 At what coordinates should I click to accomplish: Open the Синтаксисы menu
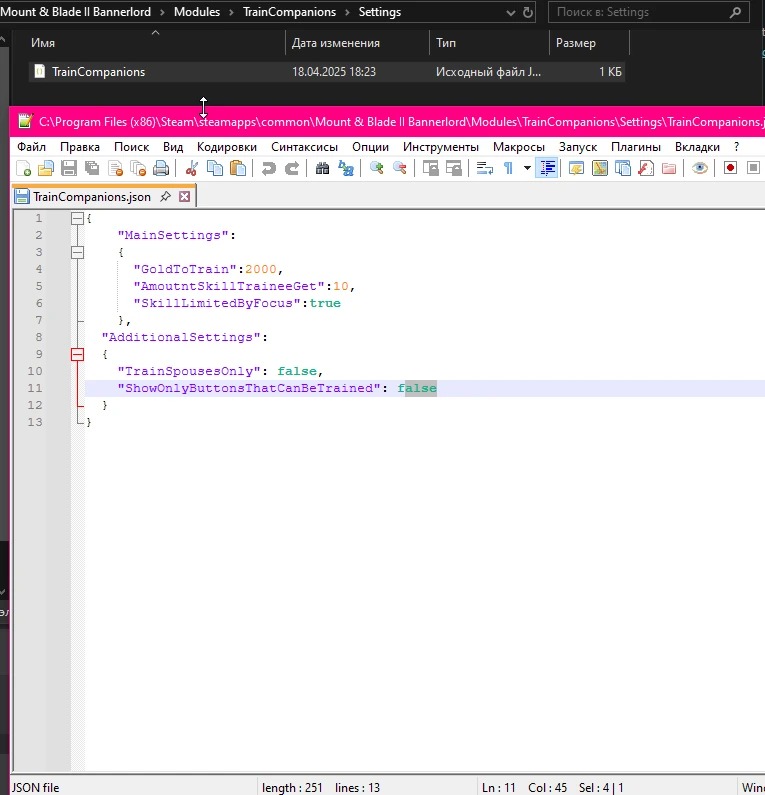pos(304,147)
